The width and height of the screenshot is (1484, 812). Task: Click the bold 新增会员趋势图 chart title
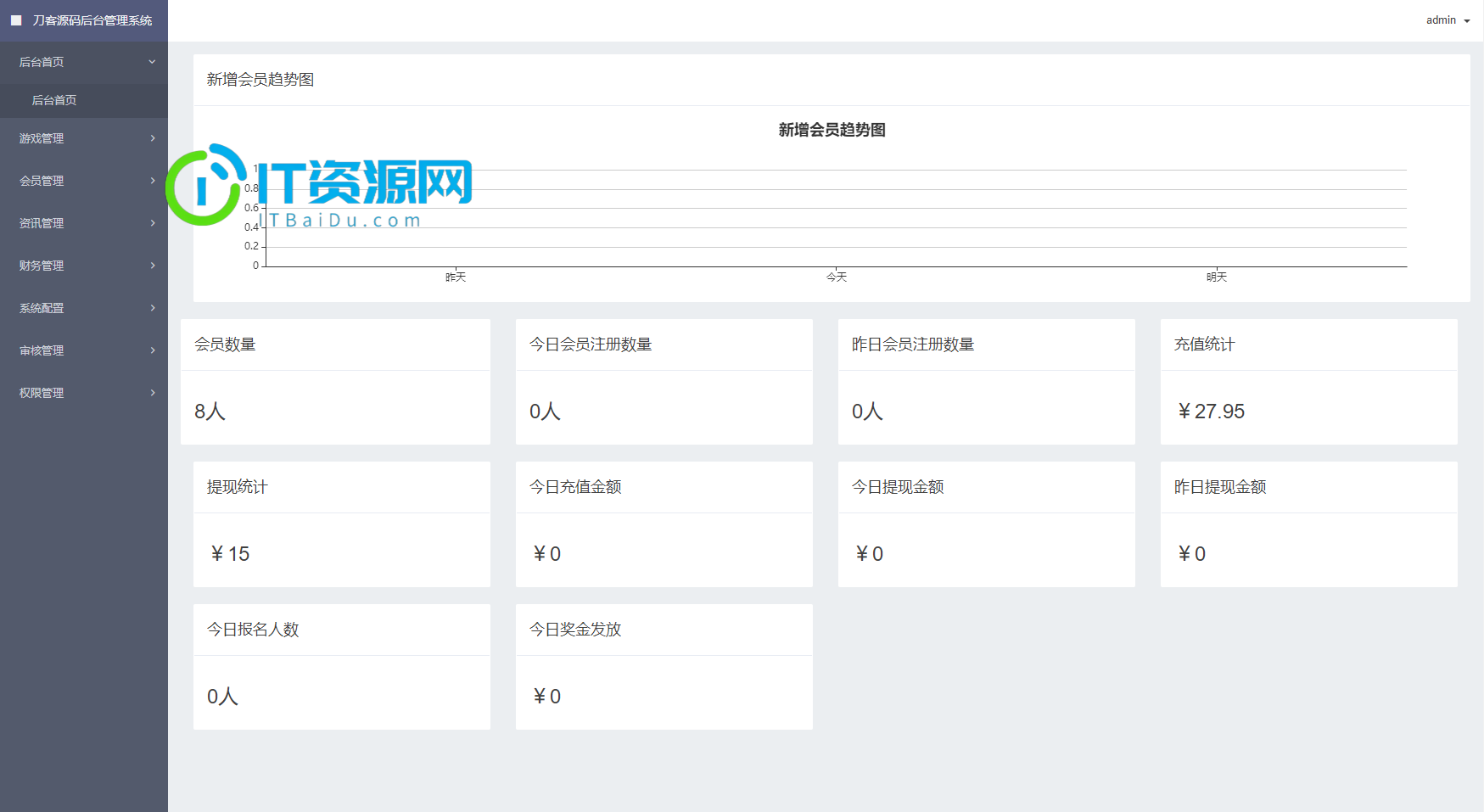tap(832, 130)
